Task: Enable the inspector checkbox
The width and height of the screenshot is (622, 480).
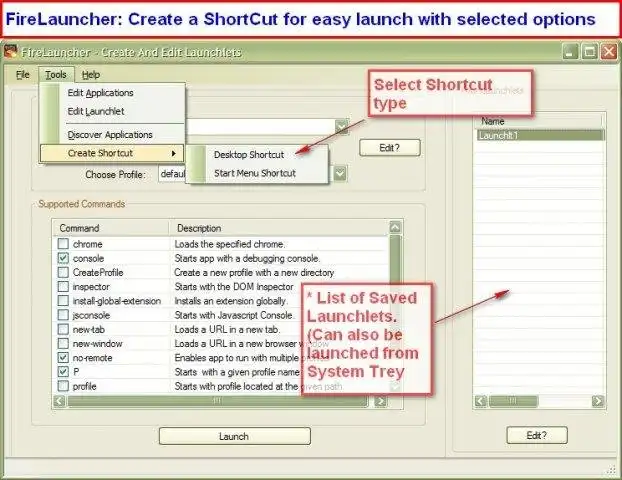Action: 63,286
